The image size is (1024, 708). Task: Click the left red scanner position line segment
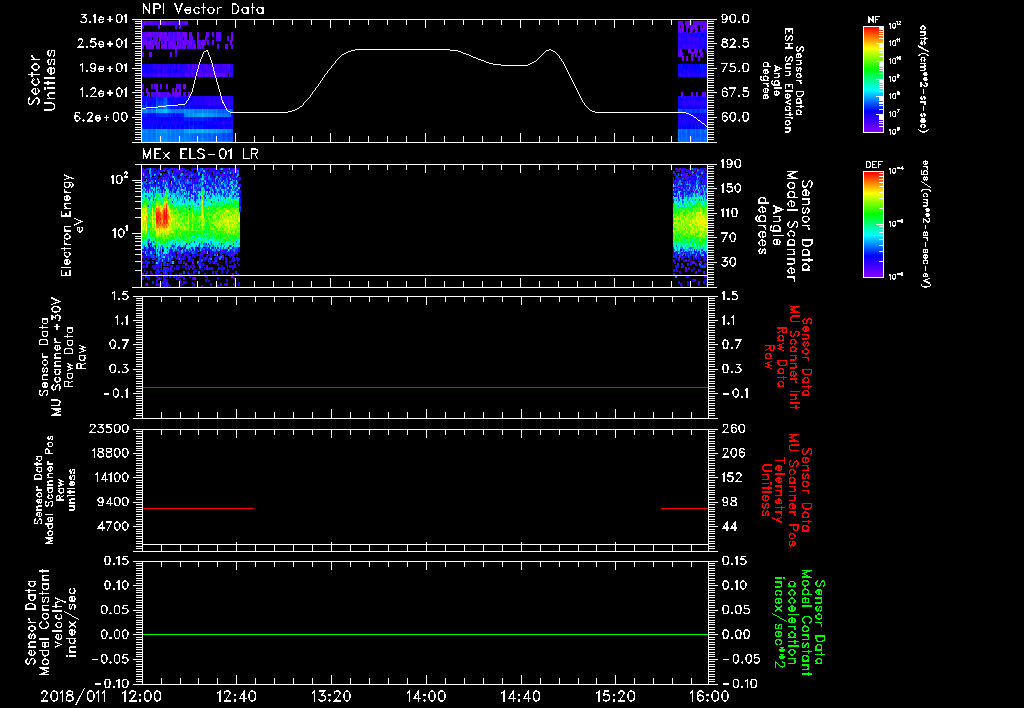tap(198, 508)
